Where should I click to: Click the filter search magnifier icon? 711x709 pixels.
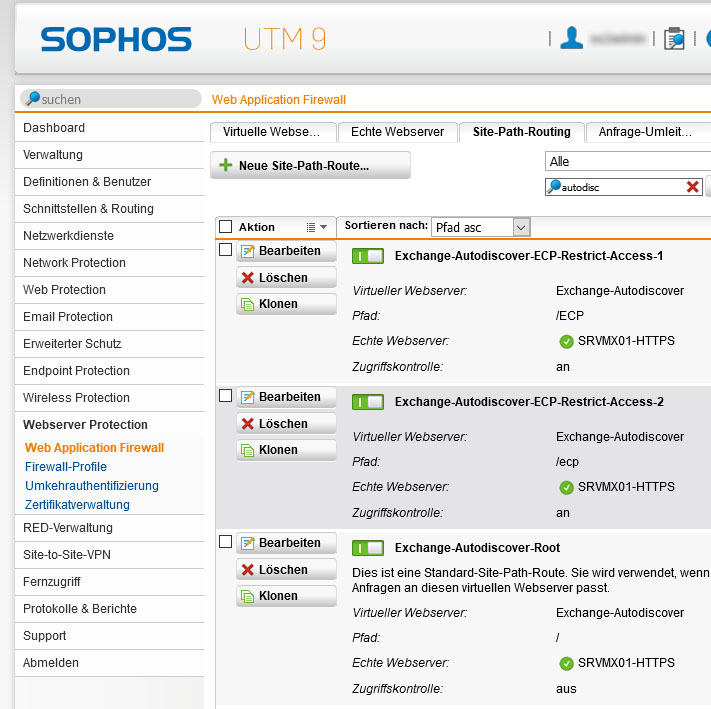[x=554, y=186]
